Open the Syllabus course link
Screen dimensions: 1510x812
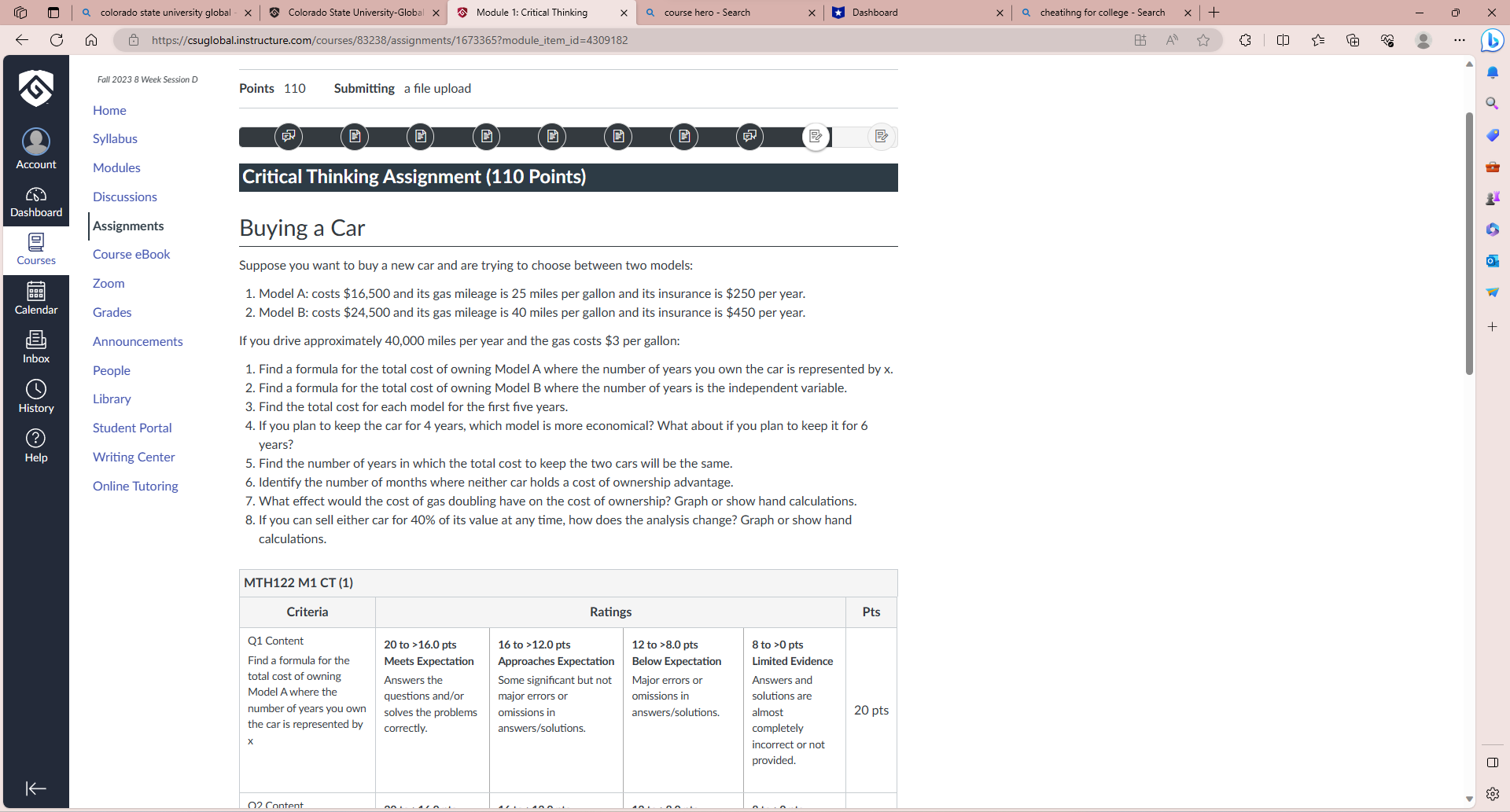pos(115,138)
